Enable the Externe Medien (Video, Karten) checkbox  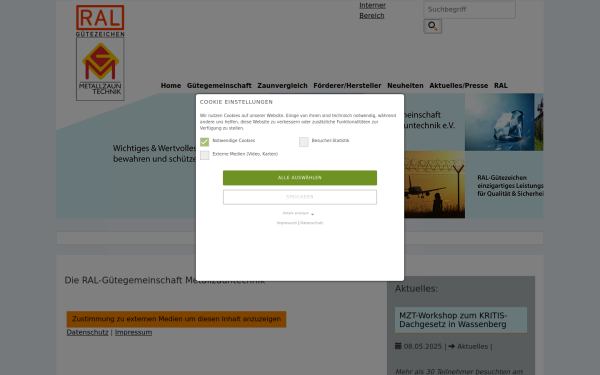[204, 155]
